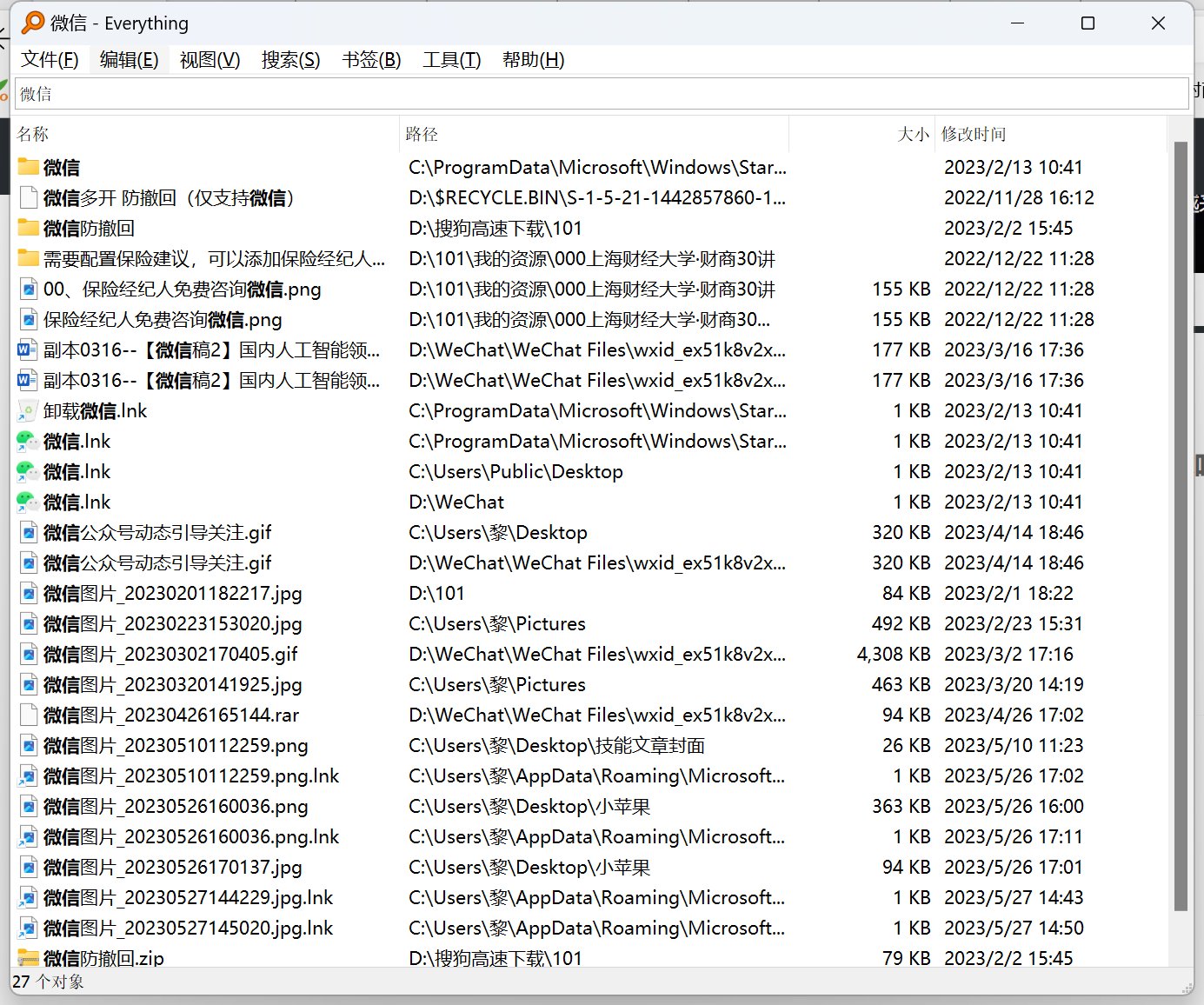Open the 编辑(E) menu
This screenshot has height=1005, width=1204.
(x=129, y=60)
